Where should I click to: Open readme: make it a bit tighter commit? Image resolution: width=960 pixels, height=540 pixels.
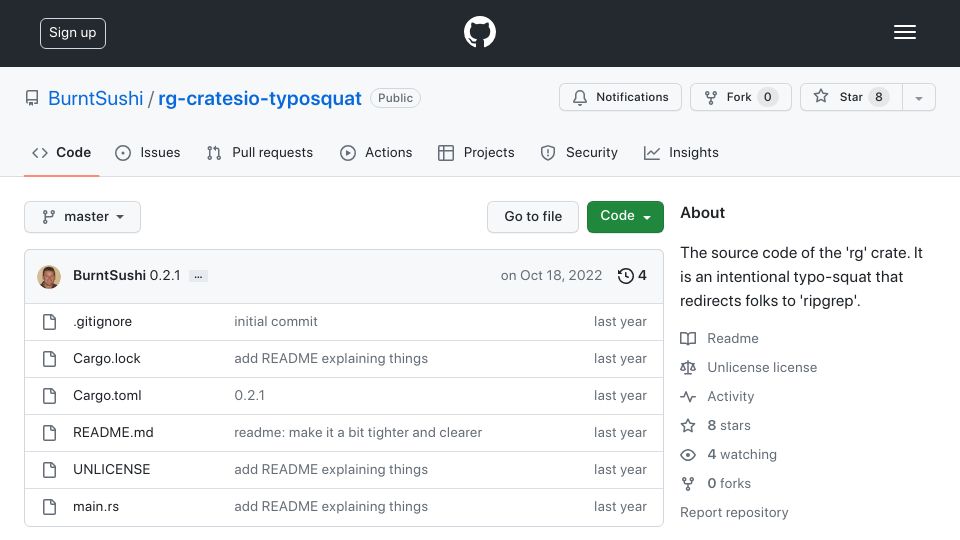click(358, 432)
